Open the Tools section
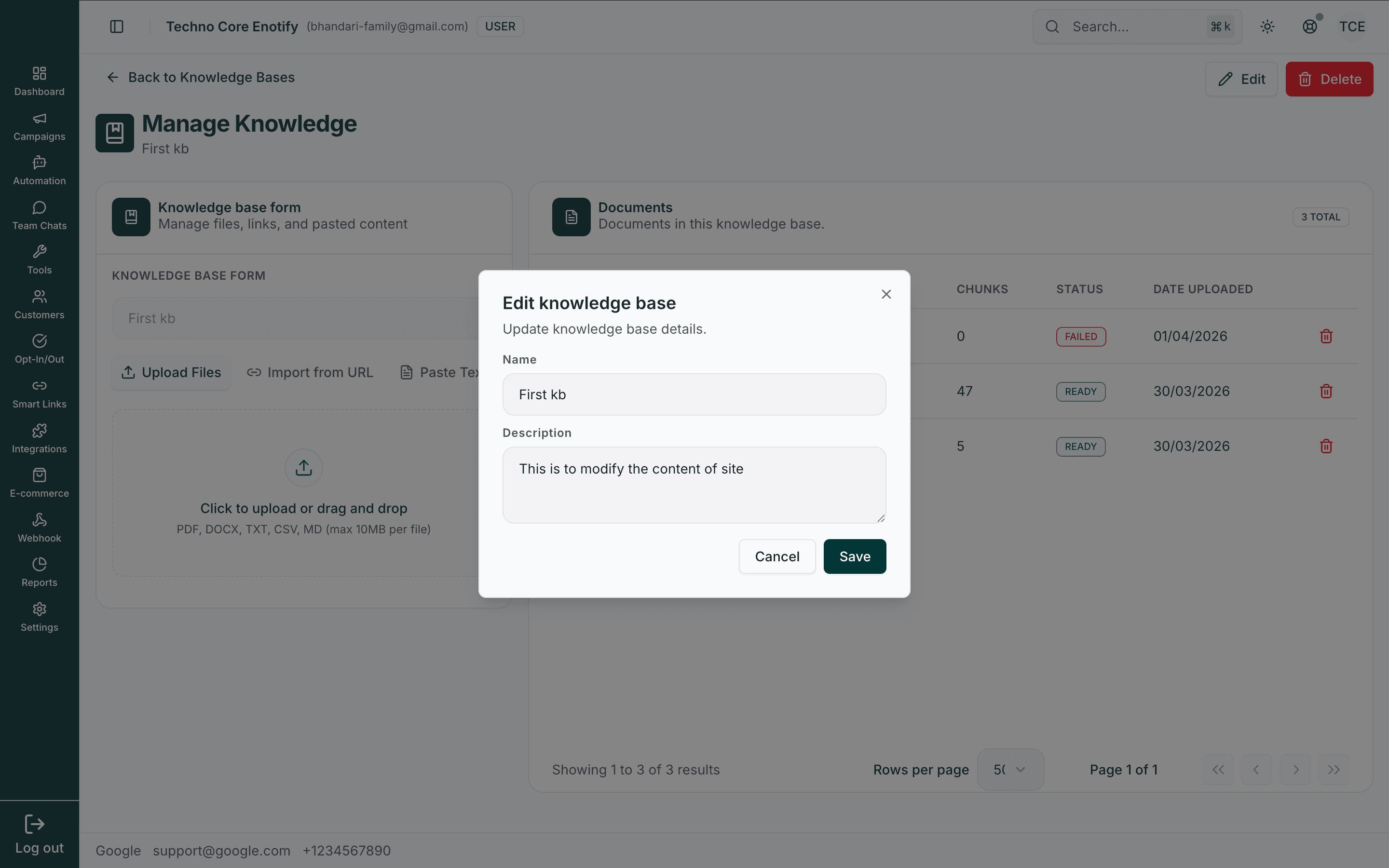This screenshot has width=1389, height=868. tap(39, 259)
